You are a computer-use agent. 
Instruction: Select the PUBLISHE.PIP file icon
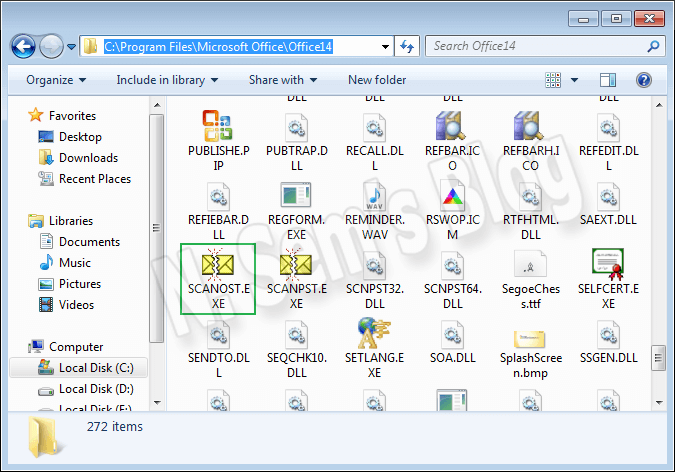pyautogui.click(x=218, y=126)
